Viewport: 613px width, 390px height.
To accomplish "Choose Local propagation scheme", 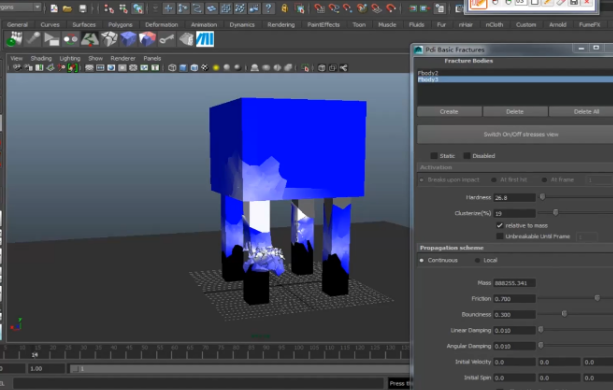I will coord(477,260).
